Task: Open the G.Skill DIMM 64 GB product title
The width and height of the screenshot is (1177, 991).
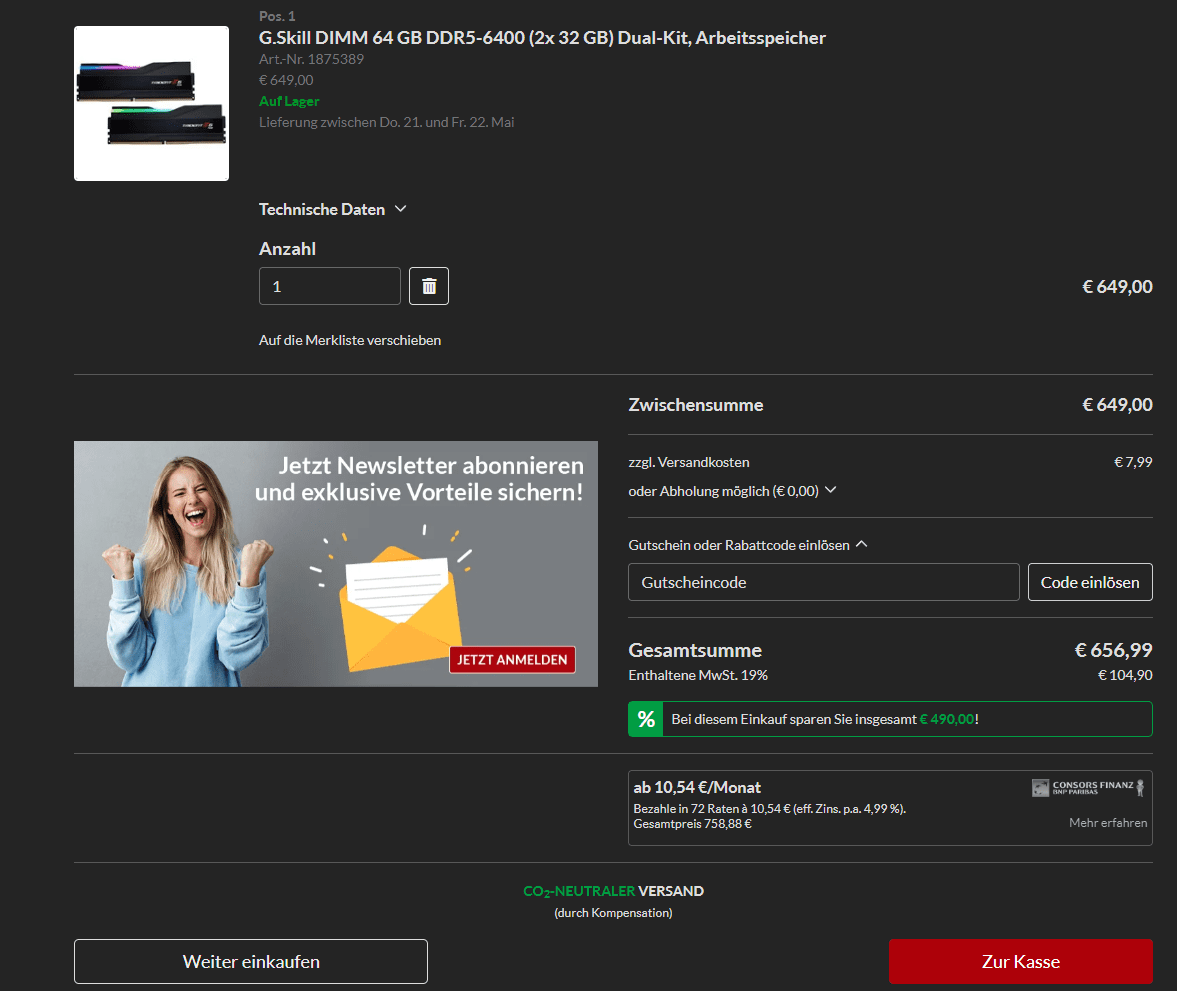Action: [542, 38]
